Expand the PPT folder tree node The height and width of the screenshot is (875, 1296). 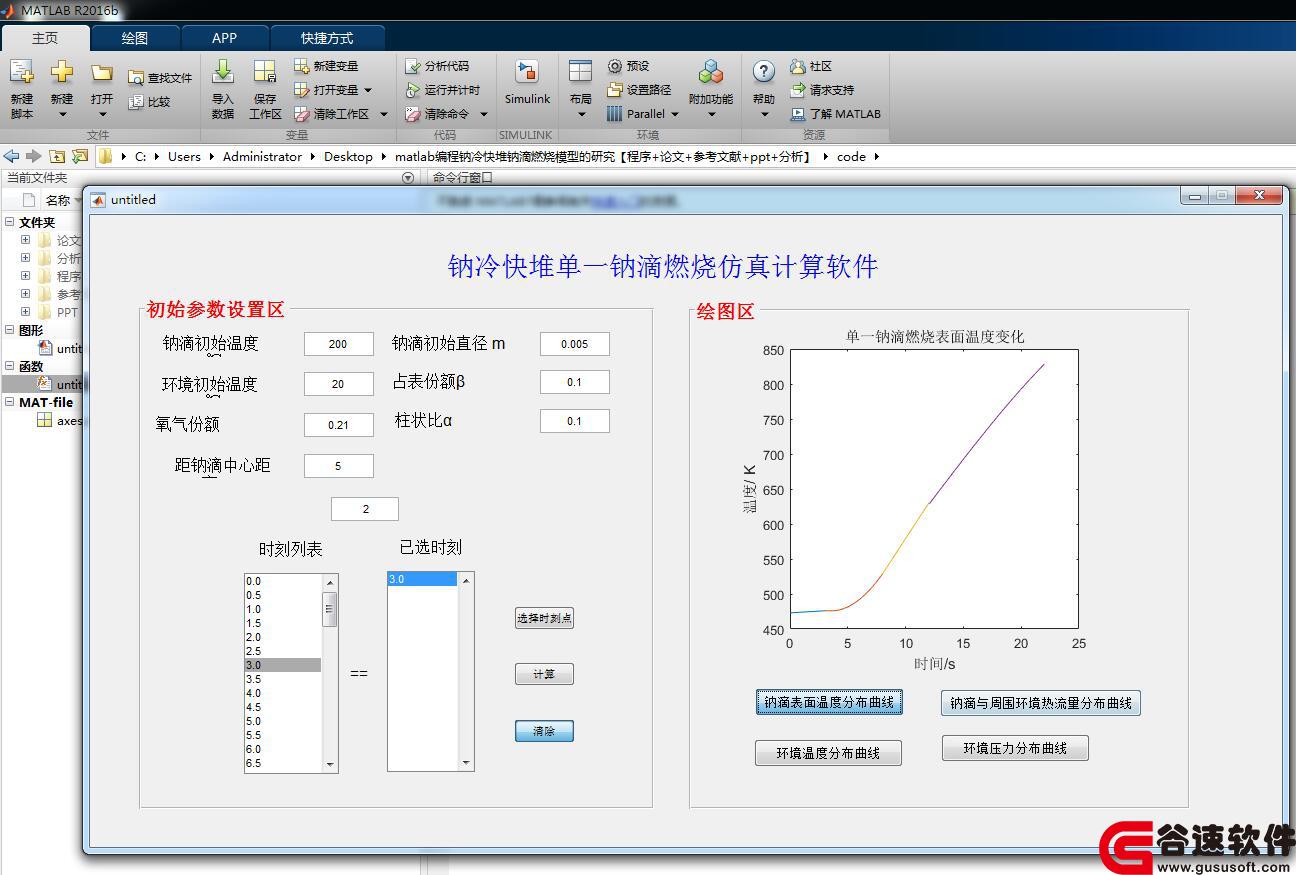[x=25, y=312]
